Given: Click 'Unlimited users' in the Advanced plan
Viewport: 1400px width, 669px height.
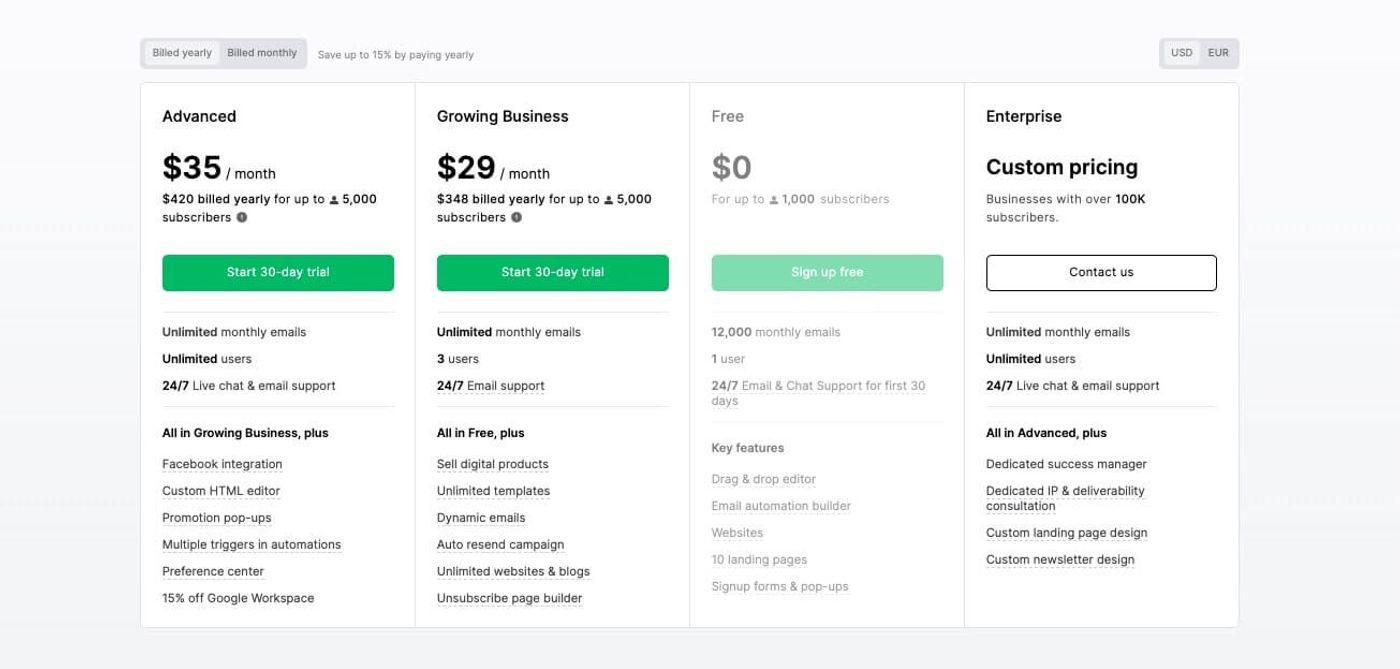Looking at the screenshot, I should pos(207,359).
